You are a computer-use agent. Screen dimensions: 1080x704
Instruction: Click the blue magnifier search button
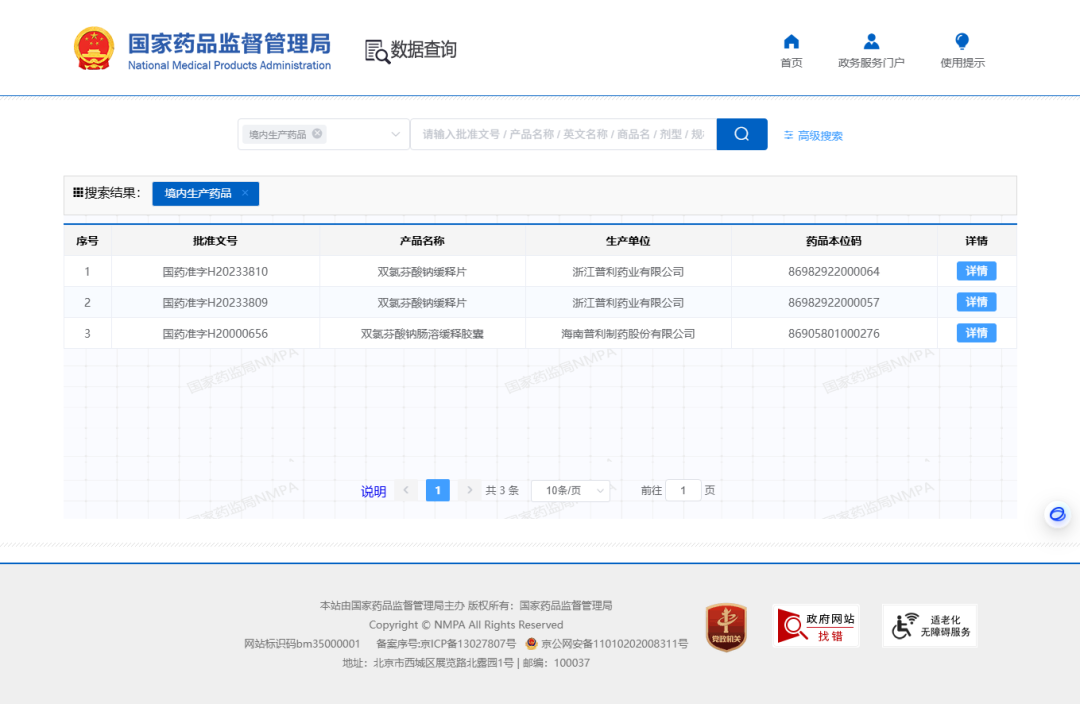point(741,134)
